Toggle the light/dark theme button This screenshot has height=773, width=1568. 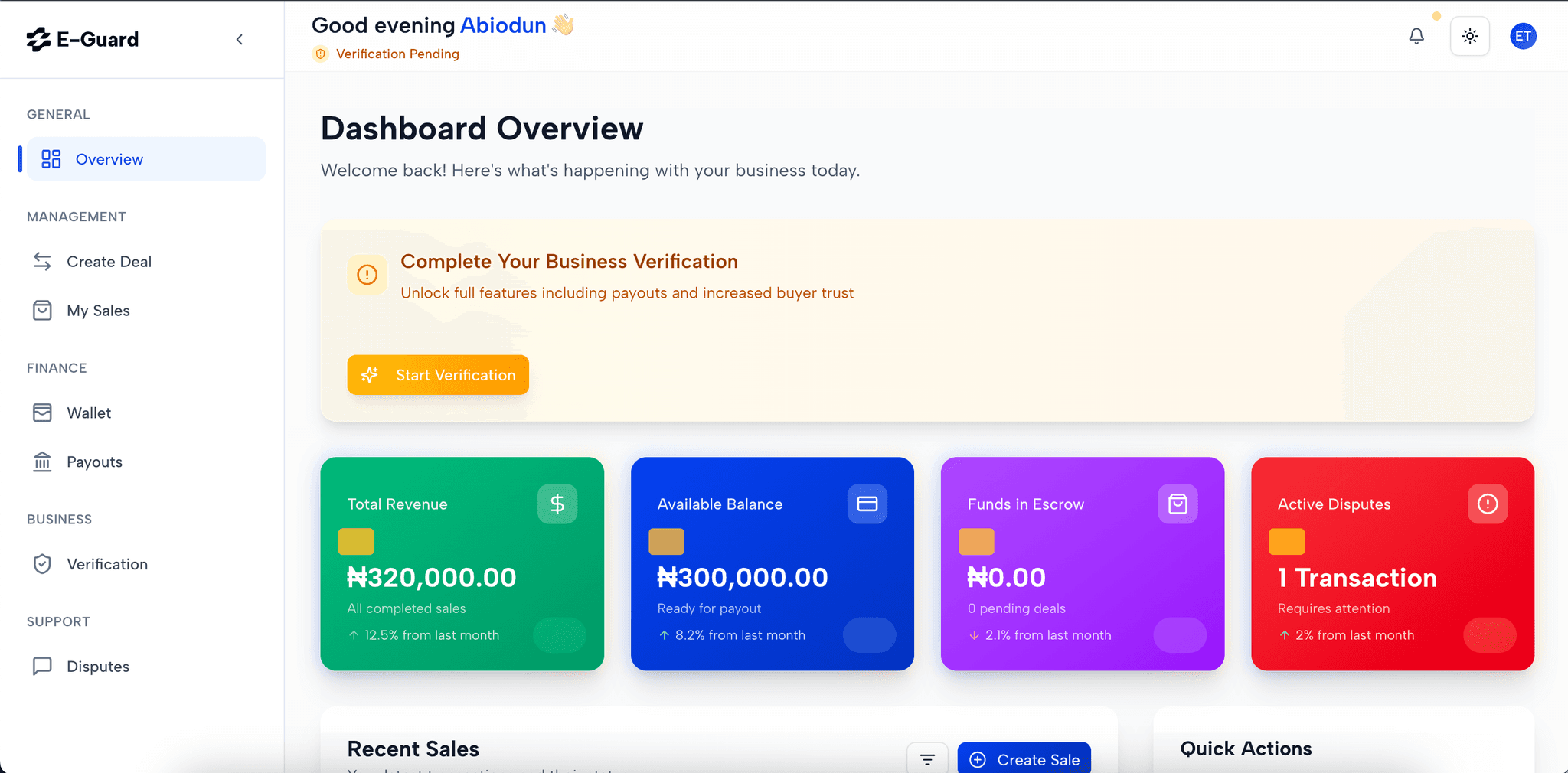1469,36
